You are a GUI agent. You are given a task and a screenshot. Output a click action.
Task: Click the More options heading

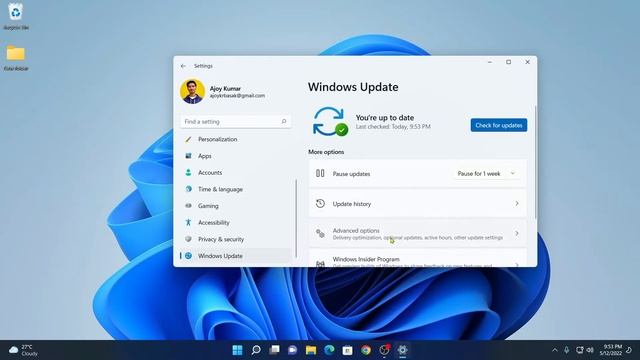[x=326, y=152]
